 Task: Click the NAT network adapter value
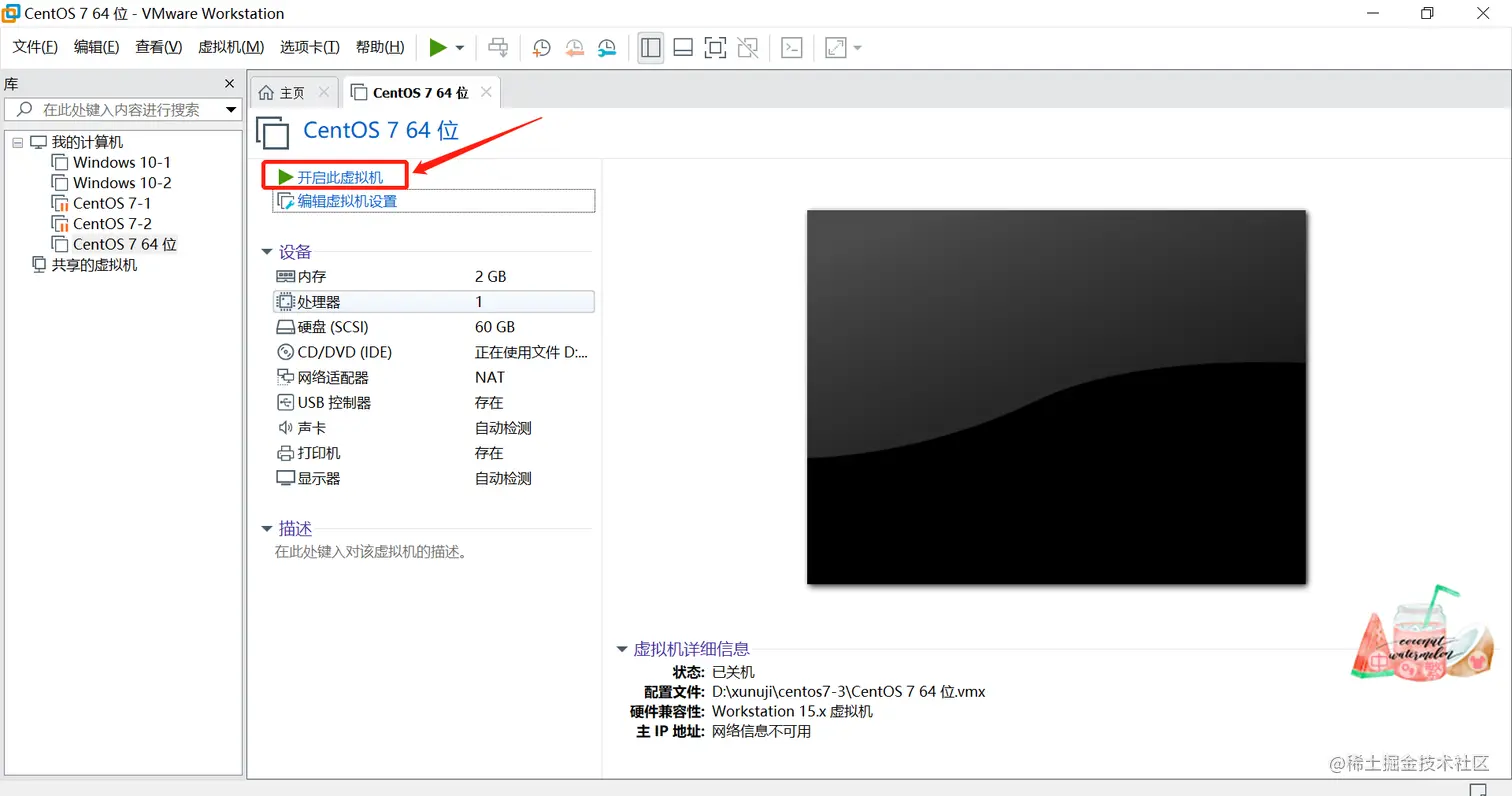click(x=490, y=377)
